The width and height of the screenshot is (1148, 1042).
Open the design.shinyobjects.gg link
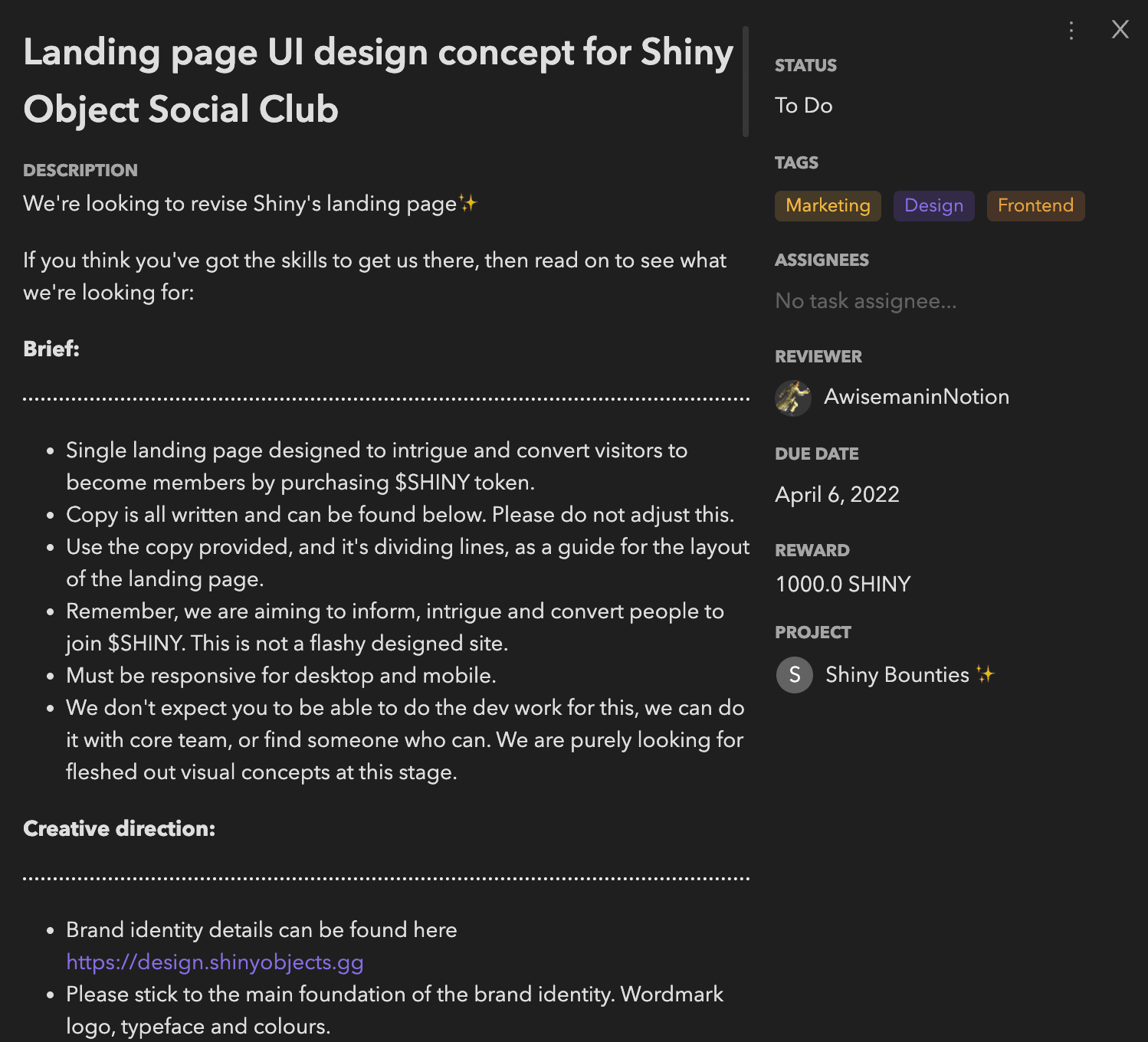click(215, 962)
